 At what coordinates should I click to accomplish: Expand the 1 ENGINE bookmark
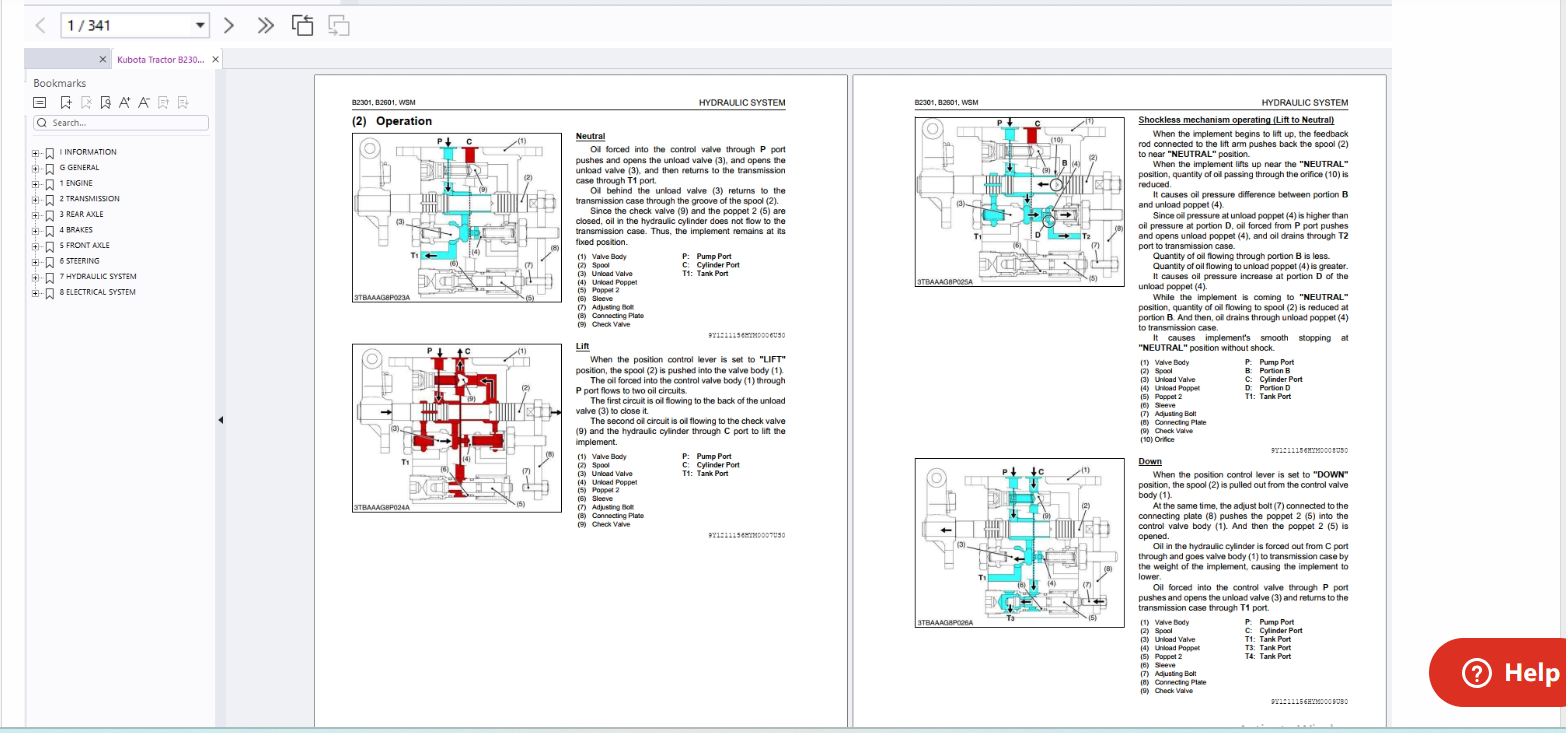[x=36, y=183]
